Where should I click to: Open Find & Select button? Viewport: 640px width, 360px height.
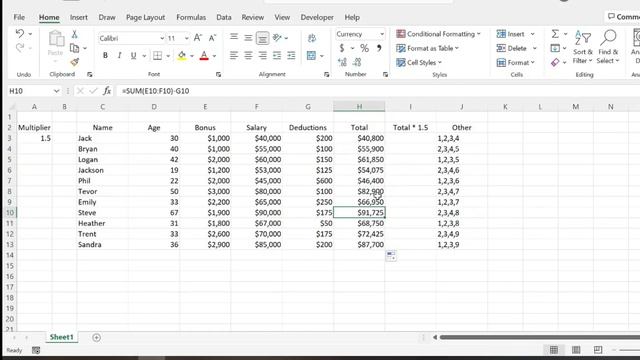click(608, 47)
